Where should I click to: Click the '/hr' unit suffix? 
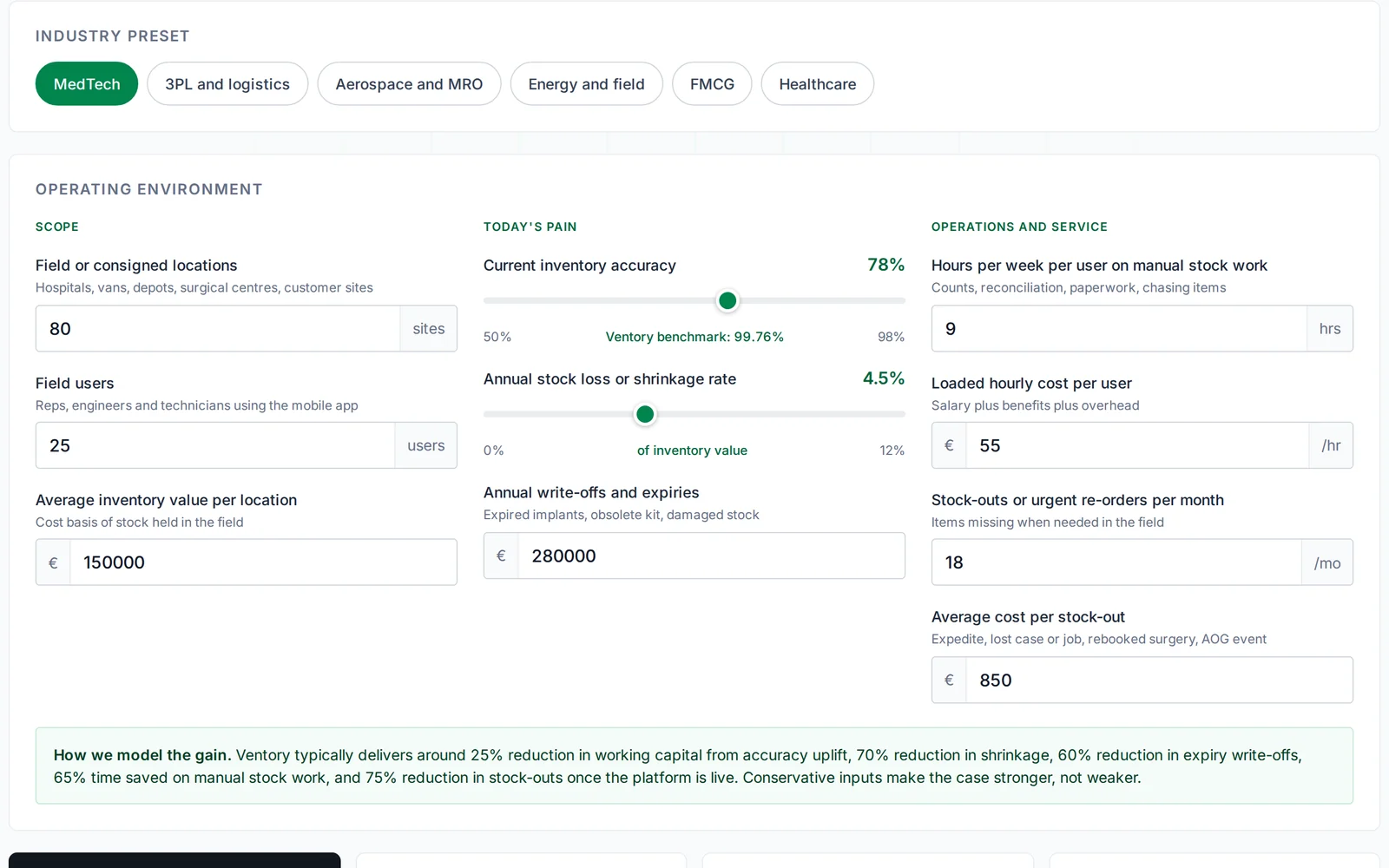(x=1331, y=445)
